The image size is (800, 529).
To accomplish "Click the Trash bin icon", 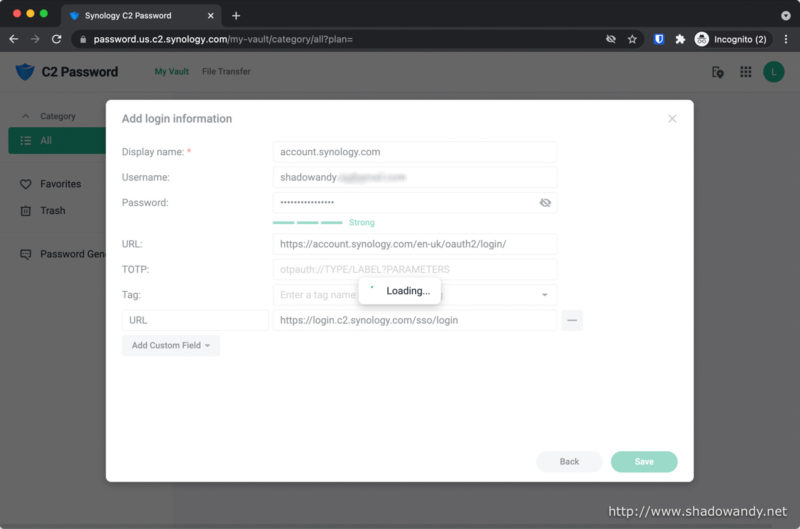I will [x=26, y=211].
